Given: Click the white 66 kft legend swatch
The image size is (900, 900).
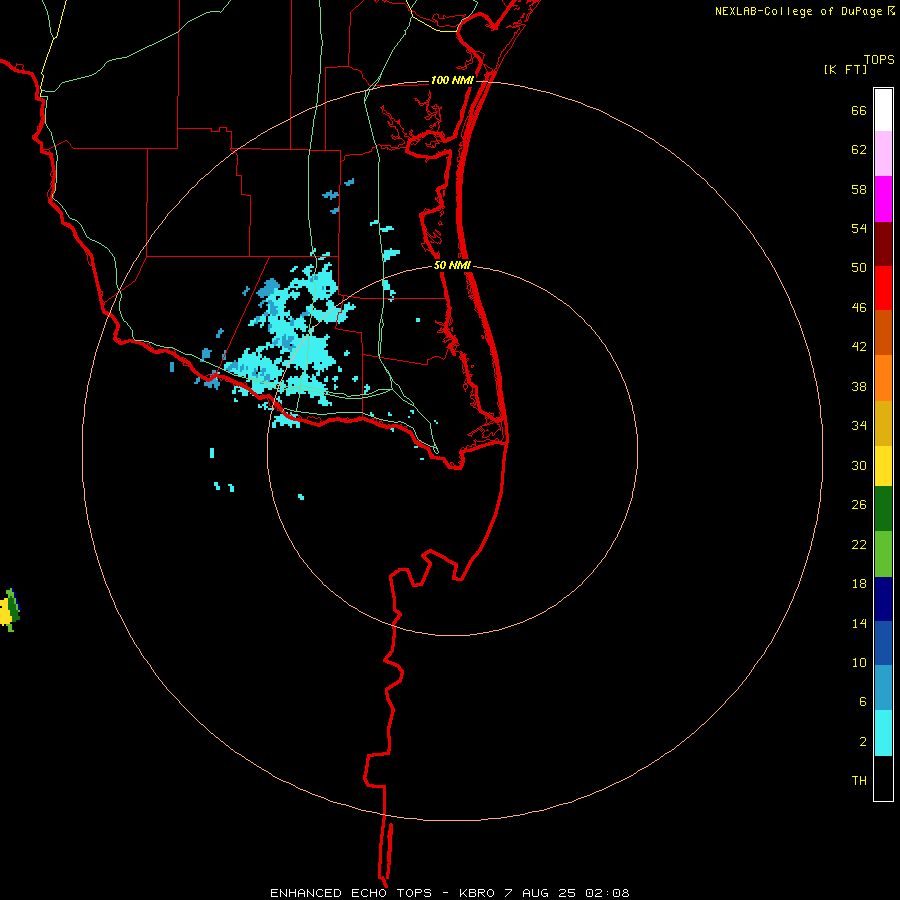Looking at the screenshot, I should click(x=883, y=110).
